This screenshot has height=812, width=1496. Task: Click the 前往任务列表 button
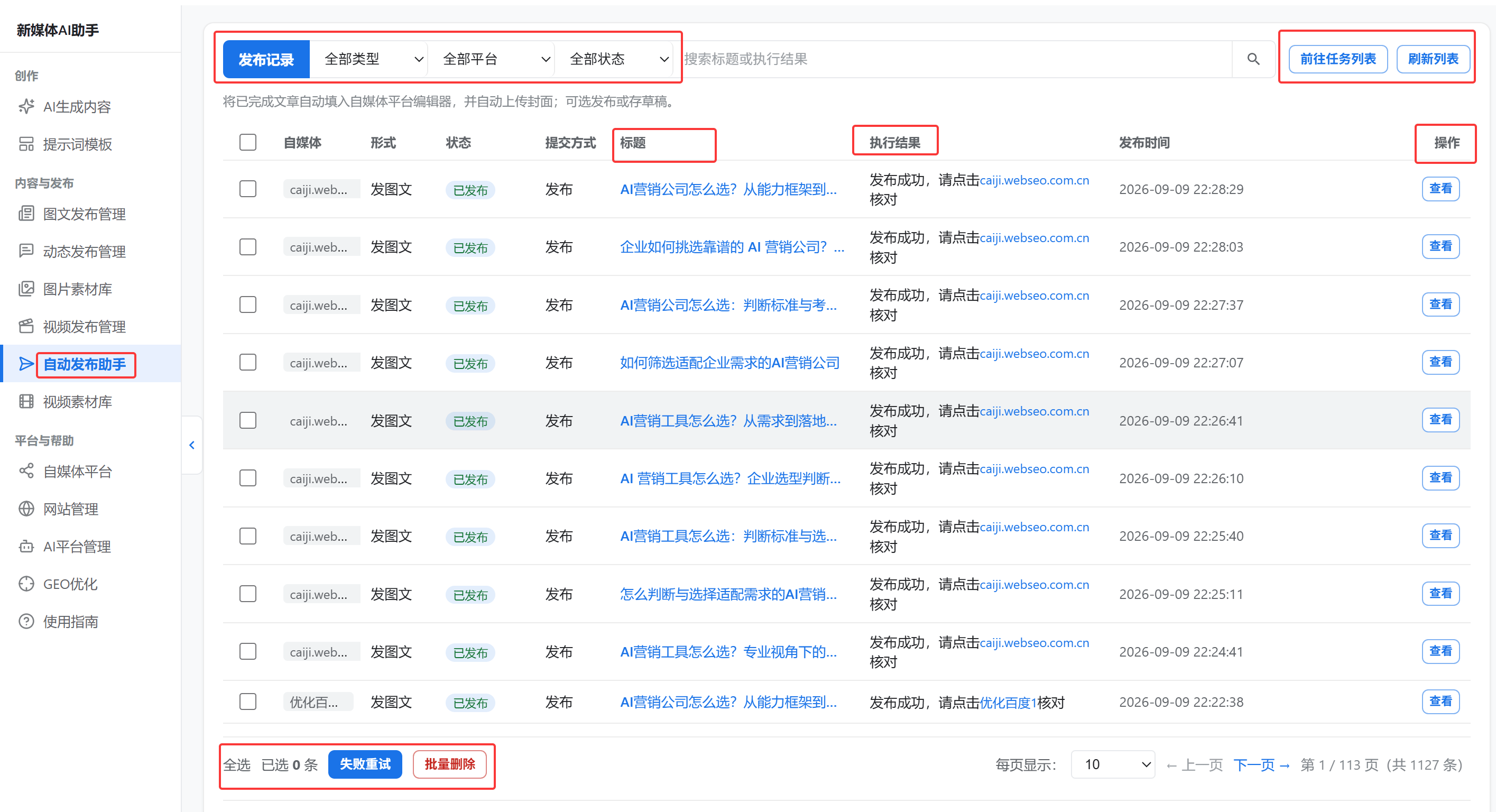coord(1338,59)
